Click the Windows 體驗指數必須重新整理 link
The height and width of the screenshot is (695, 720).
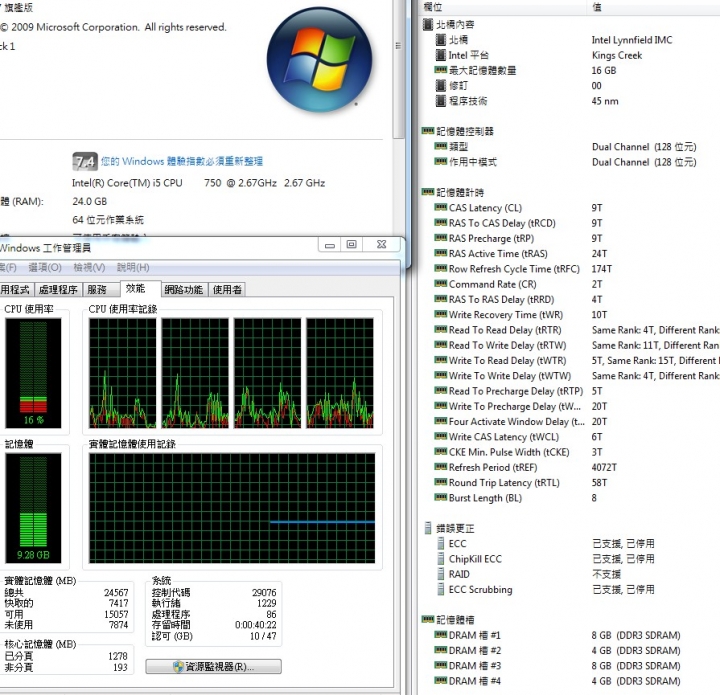[x=182, y=161]
